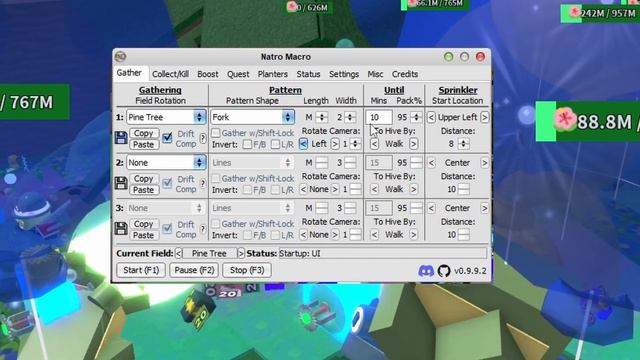Click the row 2 save disk icon
The height and width of the screenshot is (360, 640).
[121, 183]
